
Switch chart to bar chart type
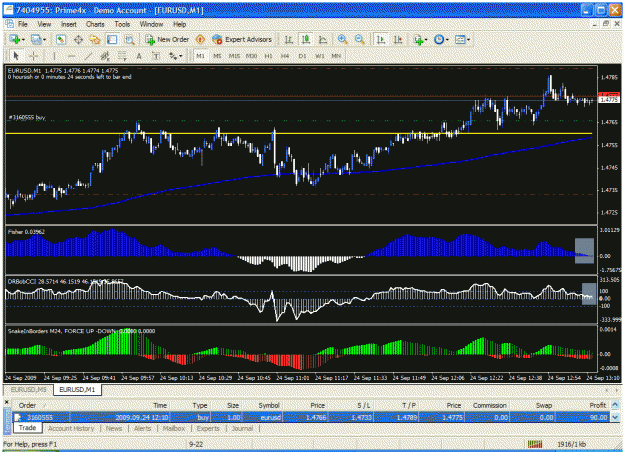pyautogui.click(x=289, y=39)
